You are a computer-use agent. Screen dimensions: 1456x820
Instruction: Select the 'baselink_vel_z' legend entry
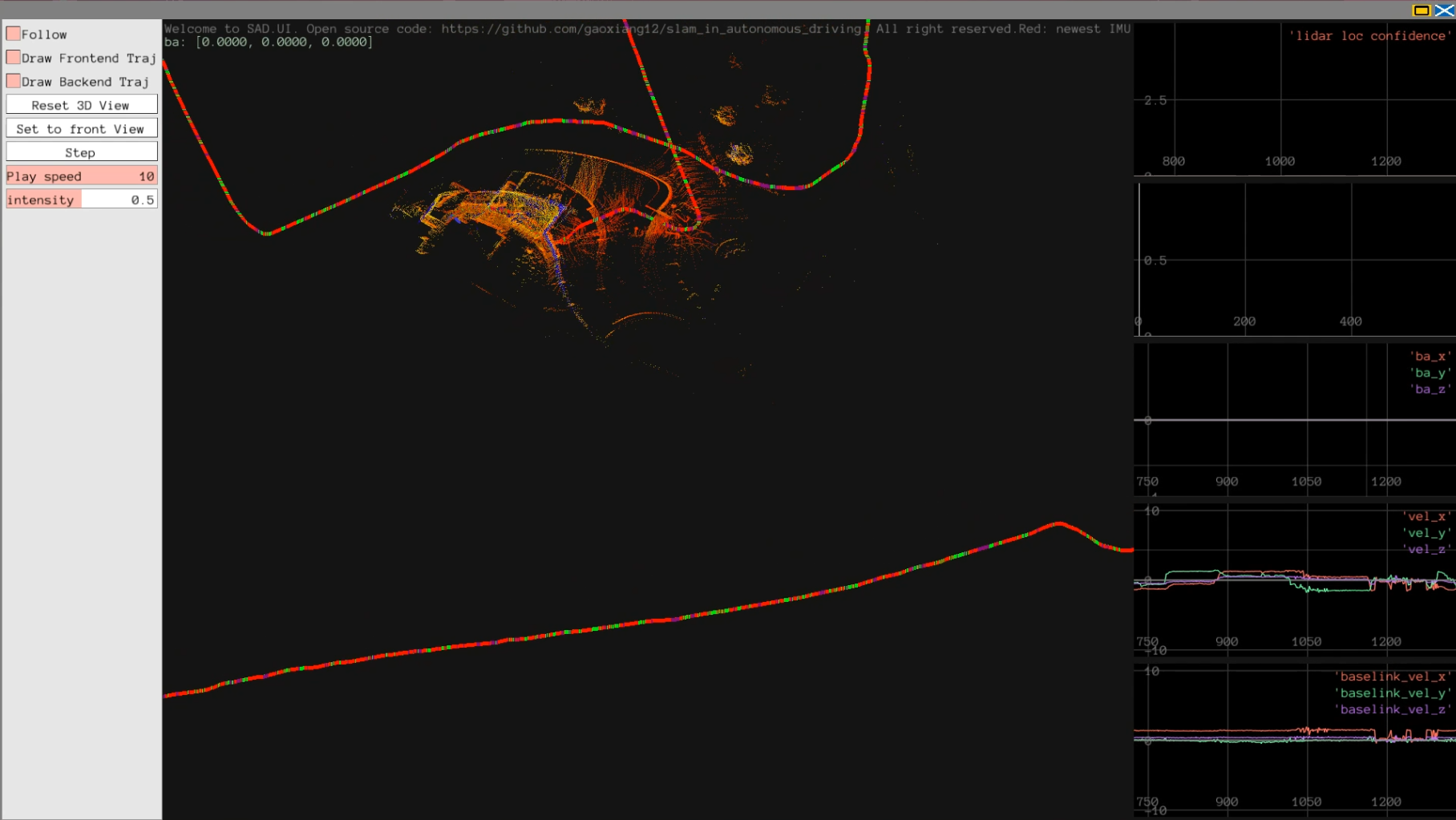click(x=1393, y=709)
